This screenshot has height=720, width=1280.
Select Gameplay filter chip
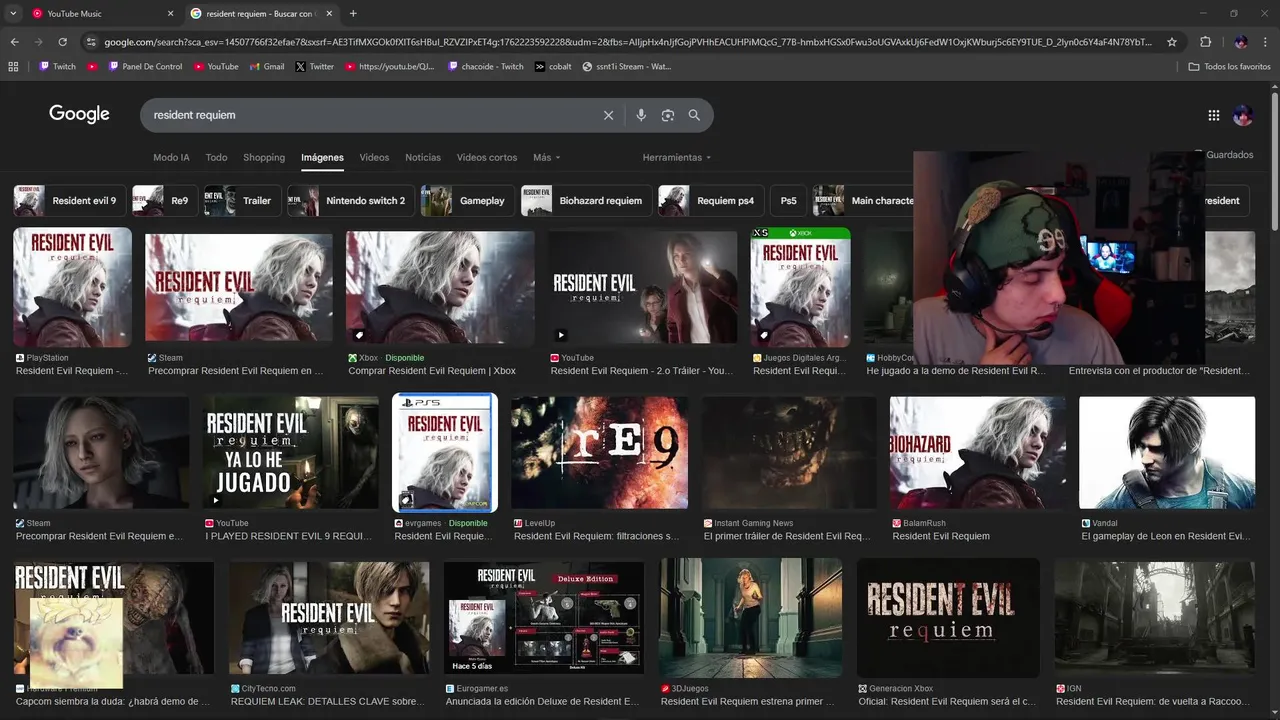(467, 201)
